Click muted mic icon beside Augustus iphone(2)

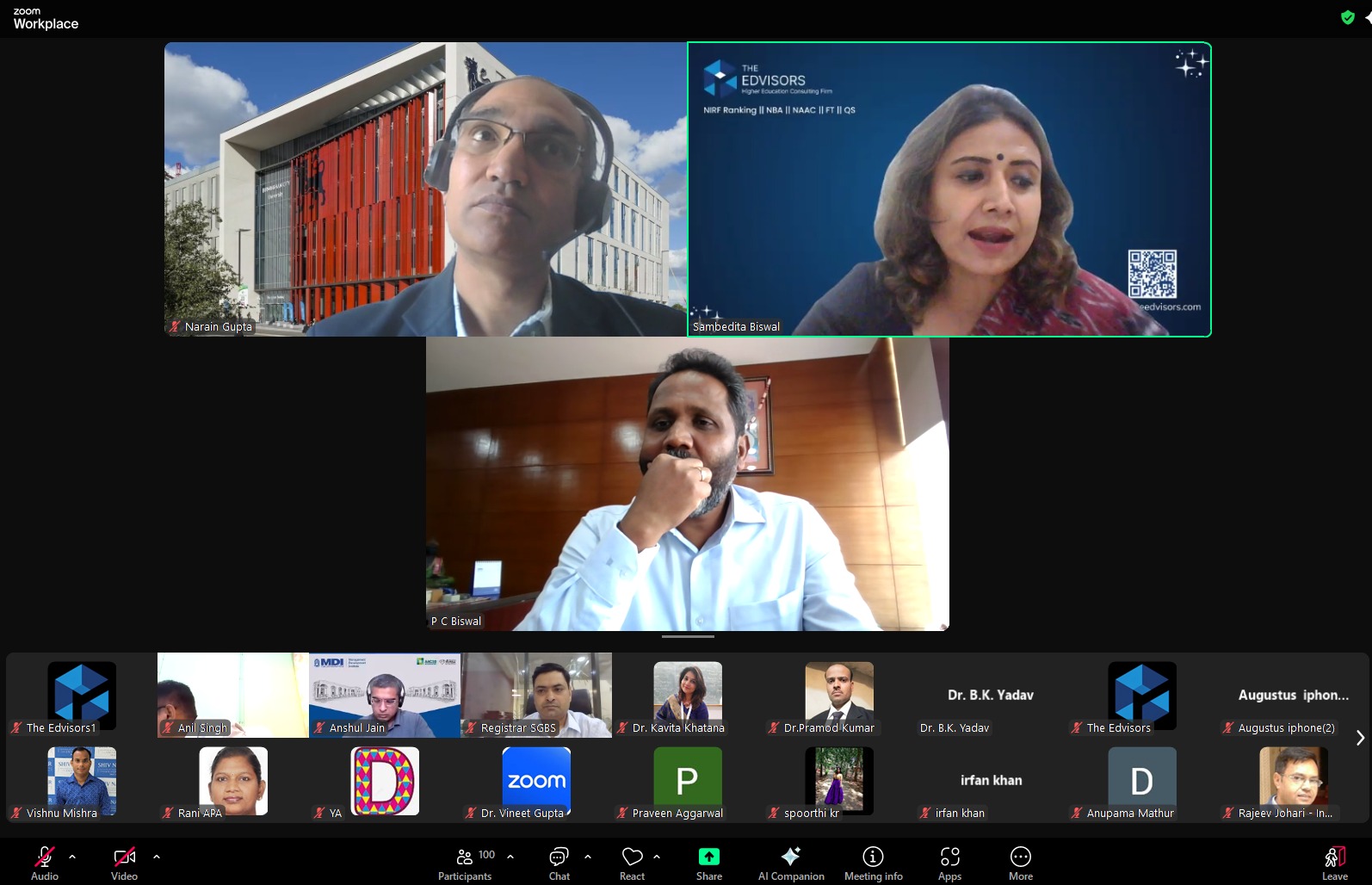coord(1228,727)
